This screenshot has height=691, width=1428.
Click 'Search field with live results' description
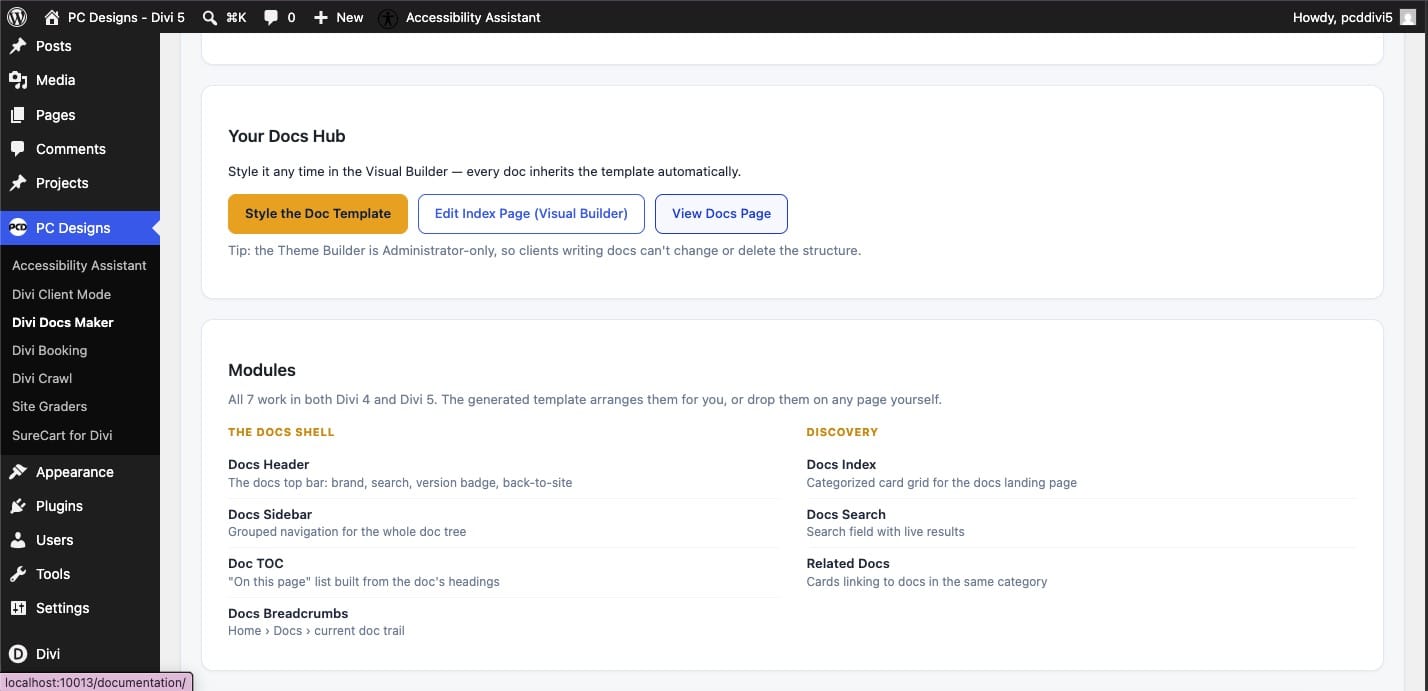[x=886, y=532]
